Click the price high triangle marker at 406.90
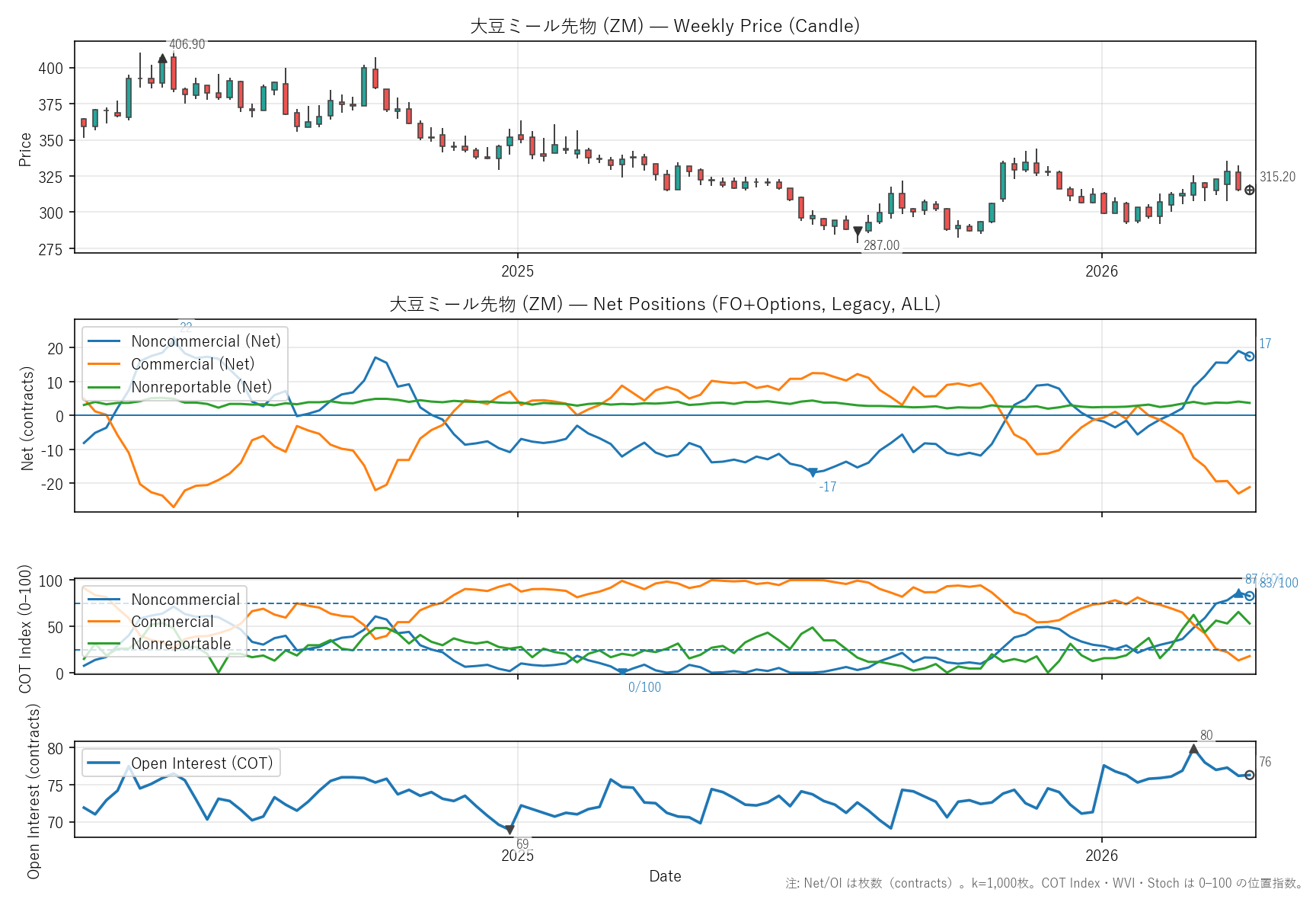The image size is (1316, 899). pos(162,58)
